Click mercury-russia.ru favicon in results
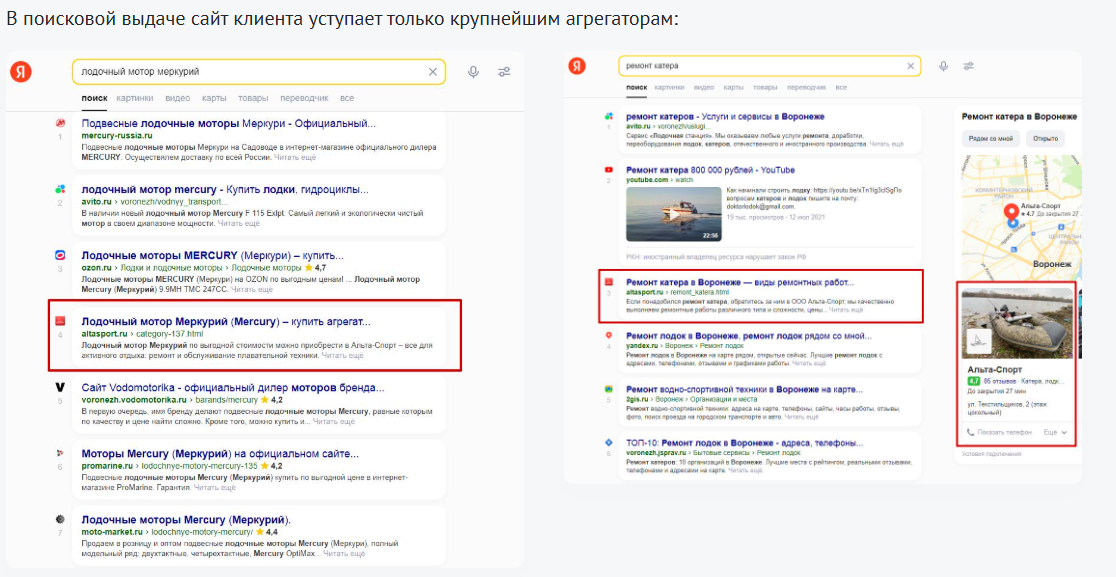 (x=60, y=123)
